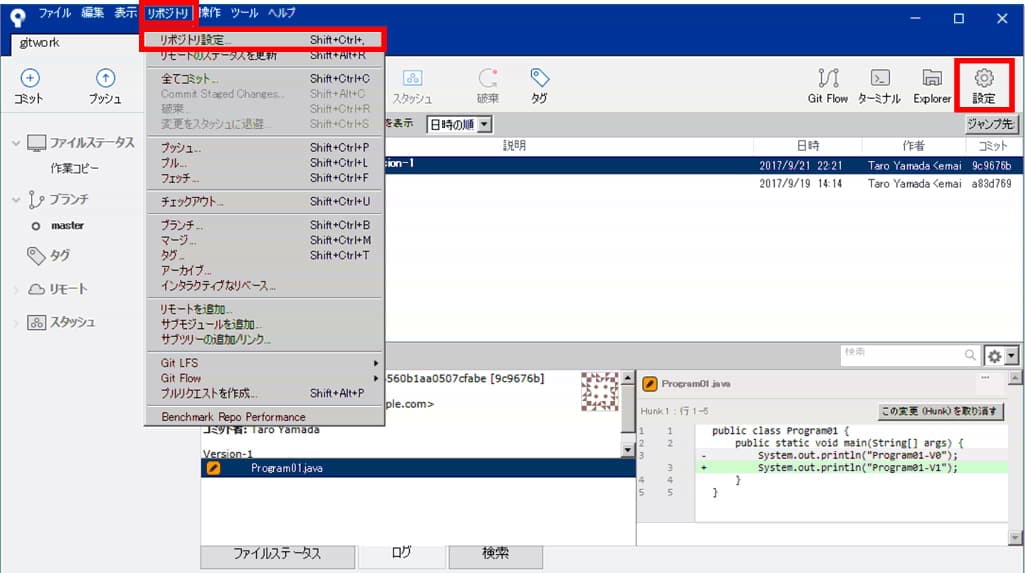
Task: Select the Tags (タグ) sidebar section
Action: (x=48, y=255)
